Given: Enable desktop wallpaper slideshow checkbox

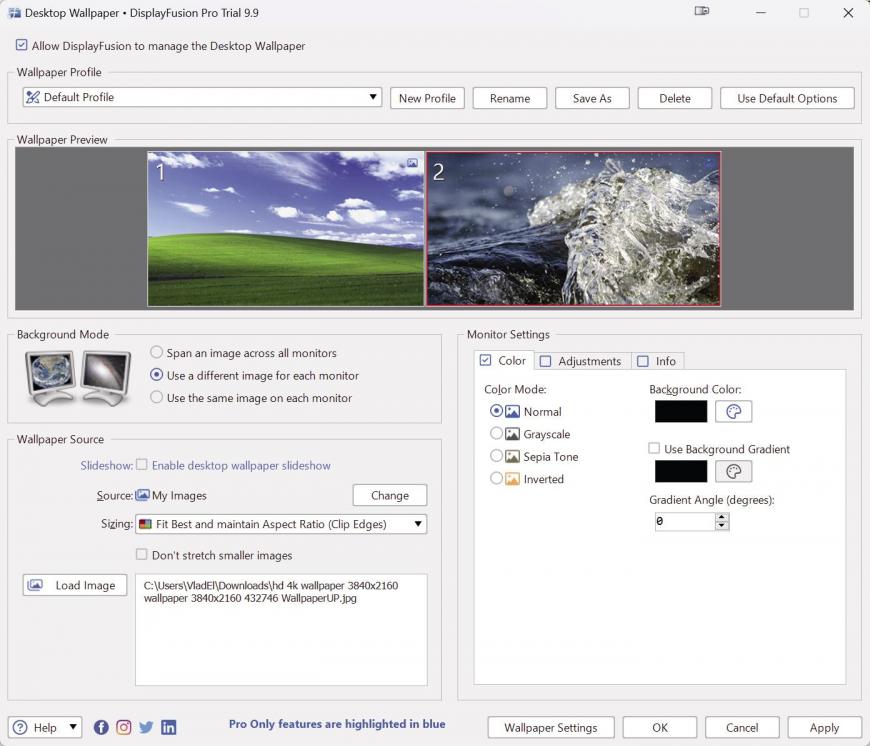Looking at the screenshot, I should click(142, 464).
